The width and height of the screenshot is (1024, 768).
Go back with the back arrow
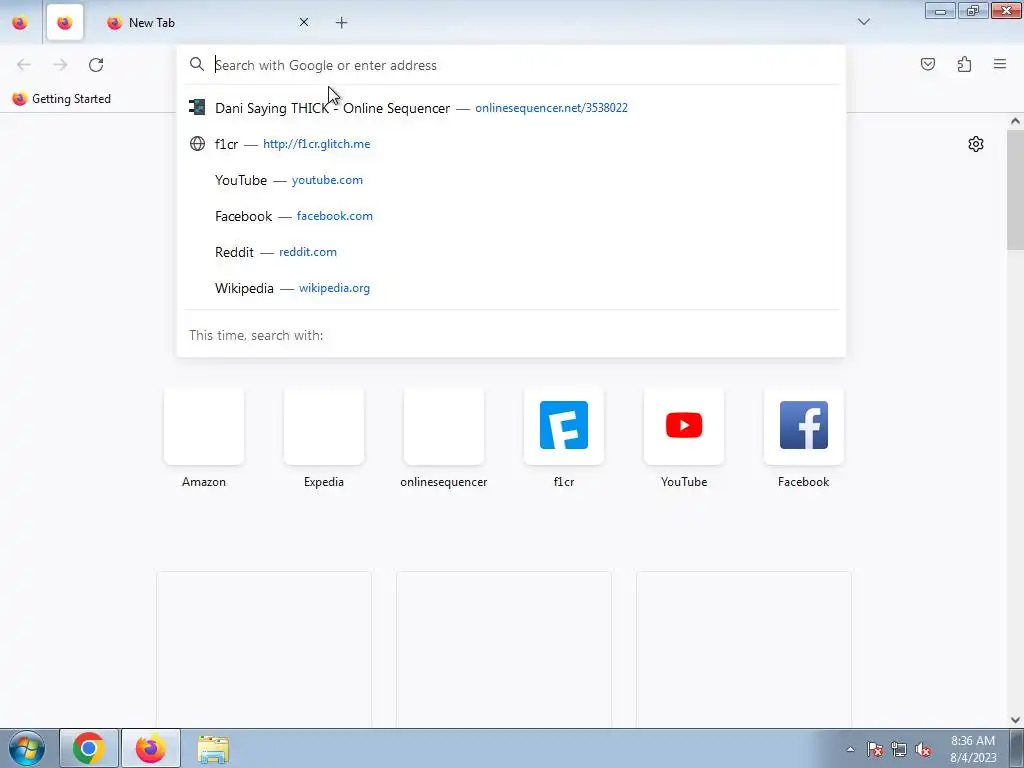[x=24, y=65]
